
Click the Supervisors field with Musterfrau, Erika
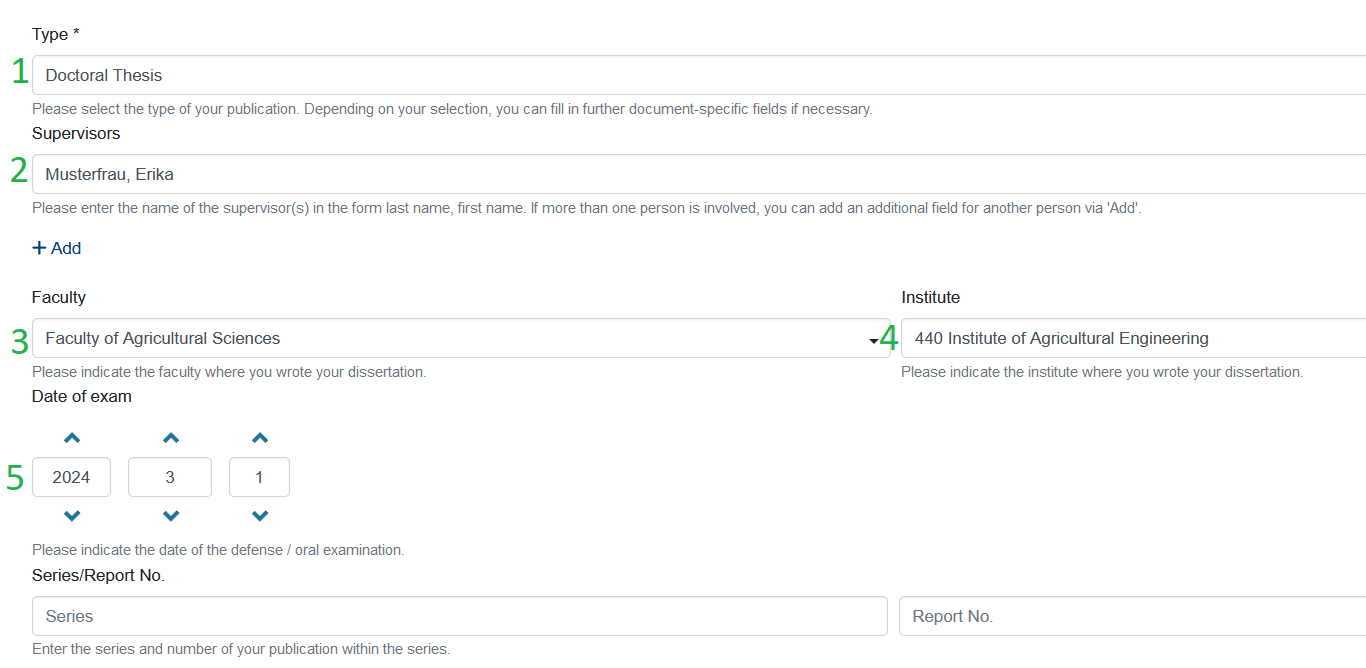(x=698, y=174)
